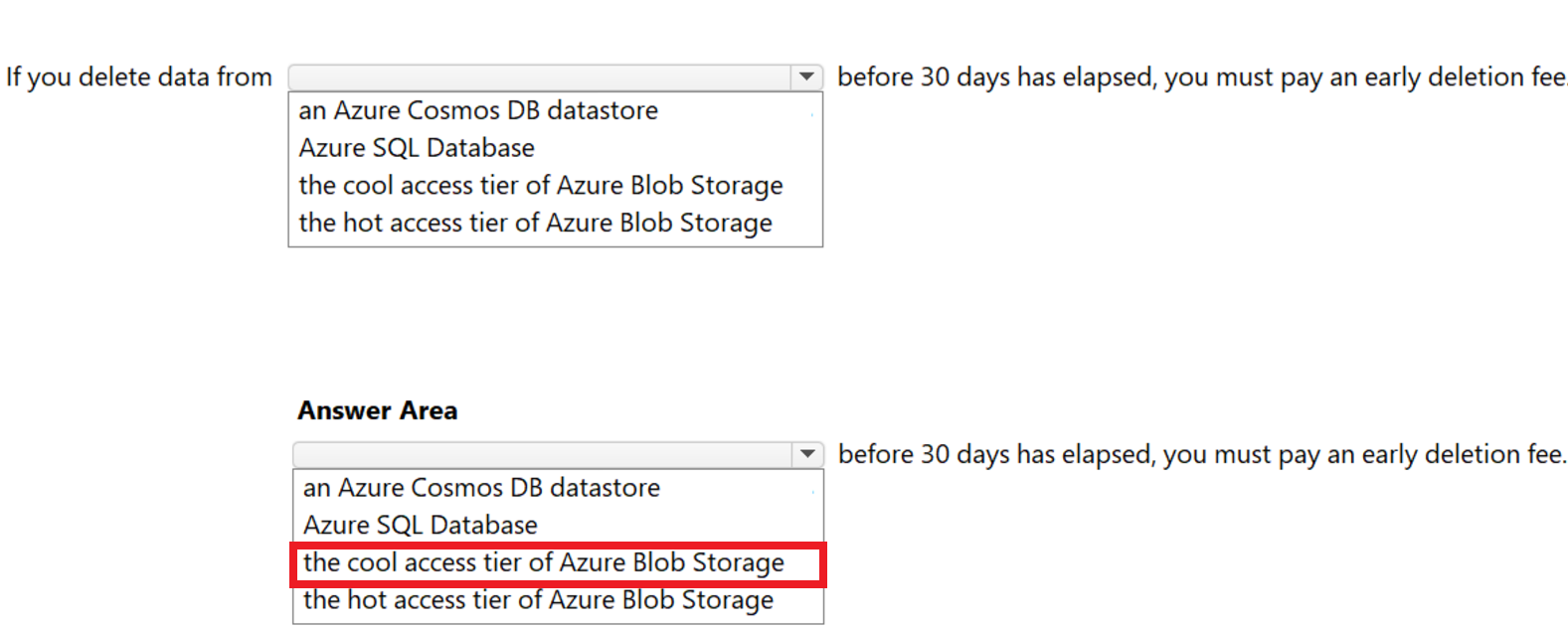1568x629 pixels.
Task: Select "Azure SQL Database" in Answer Area
Action: [418, 524]
